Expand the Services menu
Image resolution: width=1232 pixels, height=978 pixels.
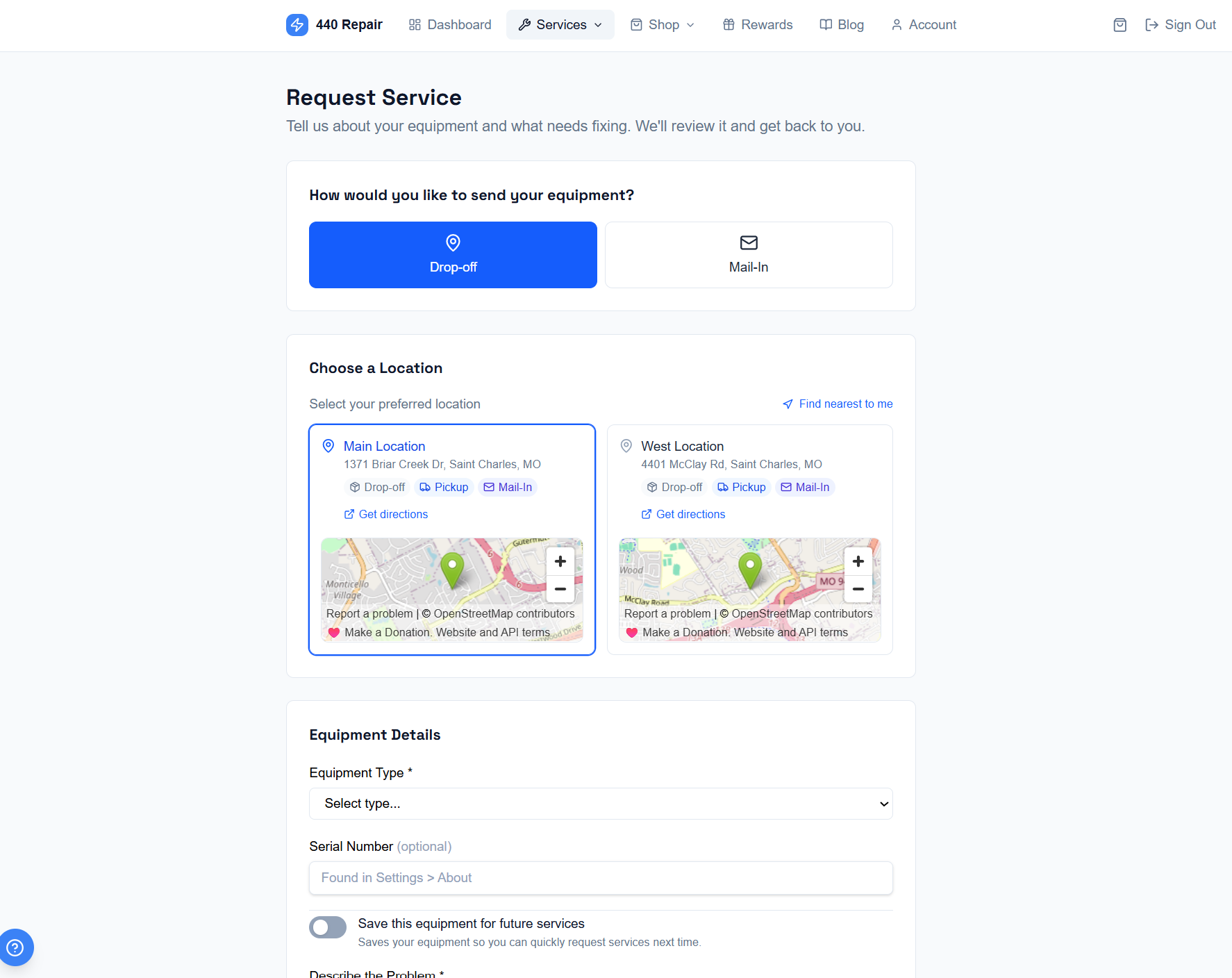pyautogui.click(x=560, y=25)
